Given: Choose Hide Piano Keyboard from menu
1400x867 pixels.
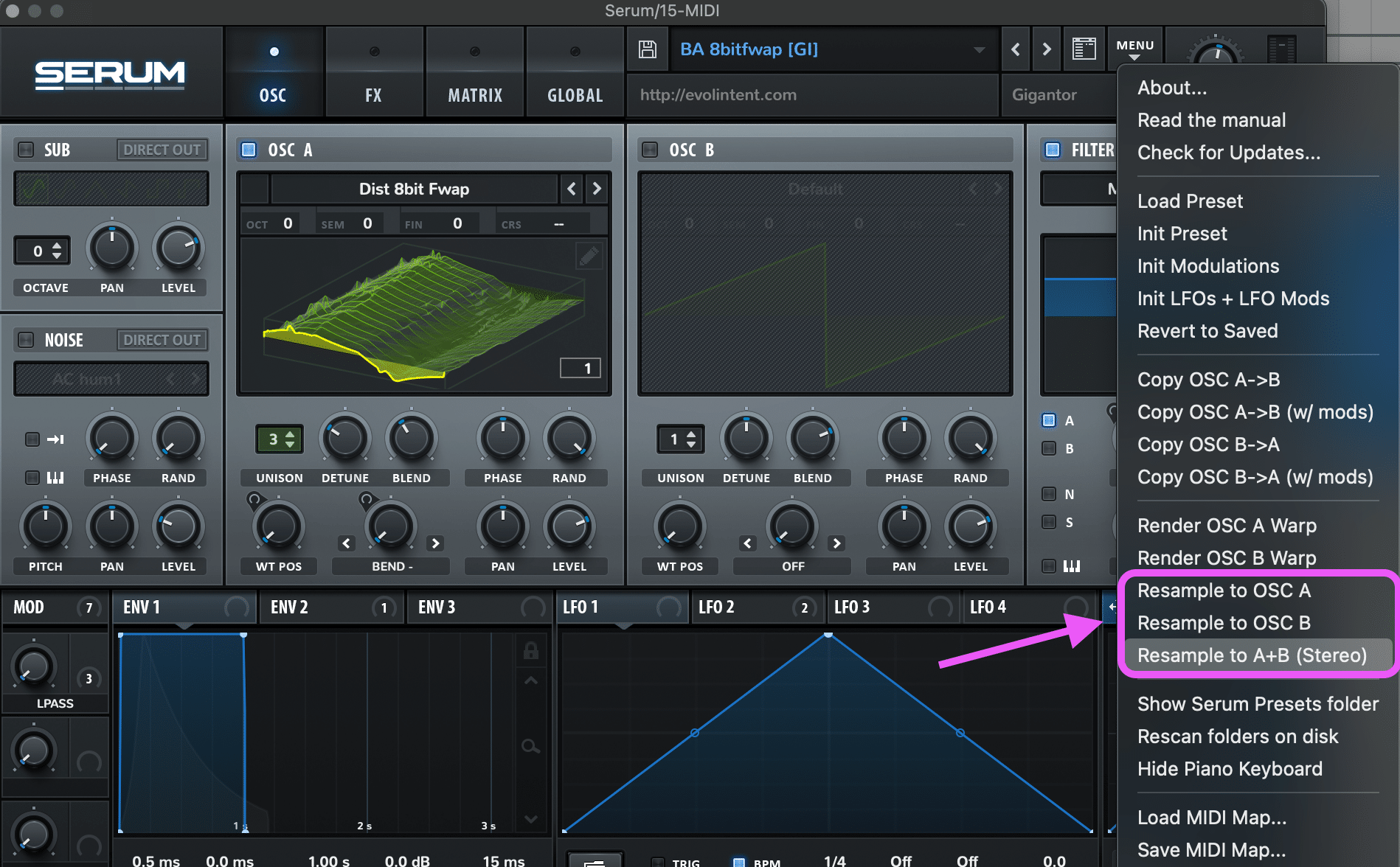Looking at the screenshot, I should [x=1230, y=769].
